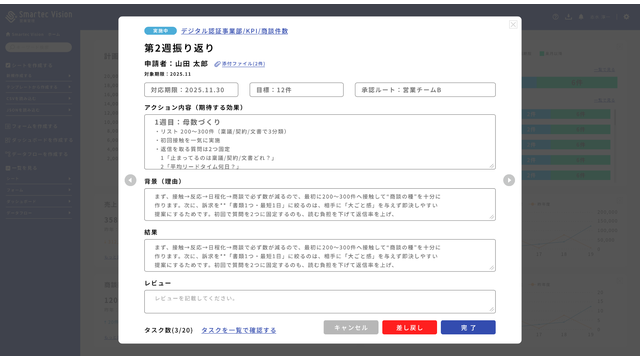Screen dimensions: 640x360
Task: Open the 添付ファイル(2件) link
Action: pyautogui.click(x=243, y=64)
